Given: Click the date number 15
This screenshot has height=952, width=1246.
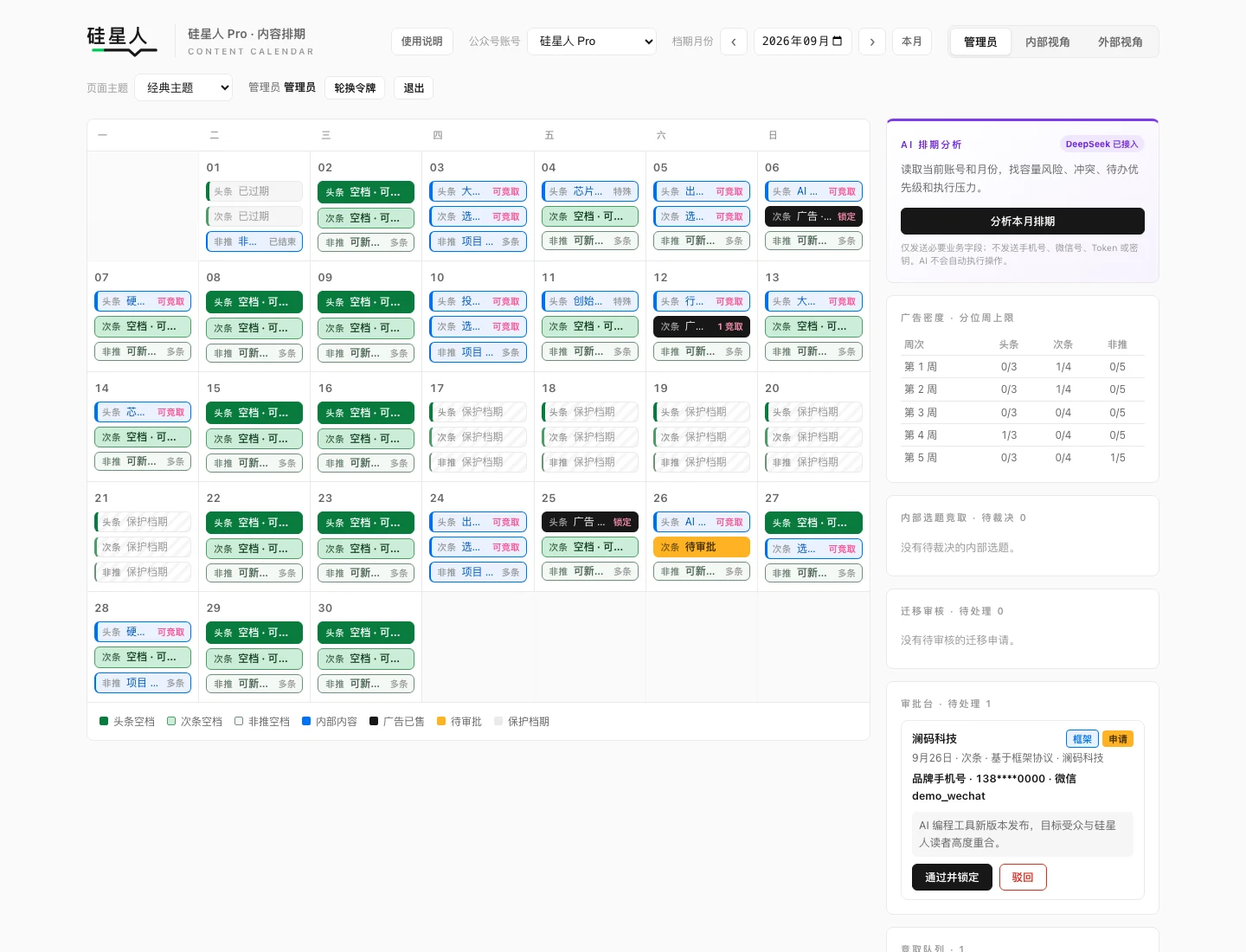Looking at the screenshot, I should pos(214,388).
